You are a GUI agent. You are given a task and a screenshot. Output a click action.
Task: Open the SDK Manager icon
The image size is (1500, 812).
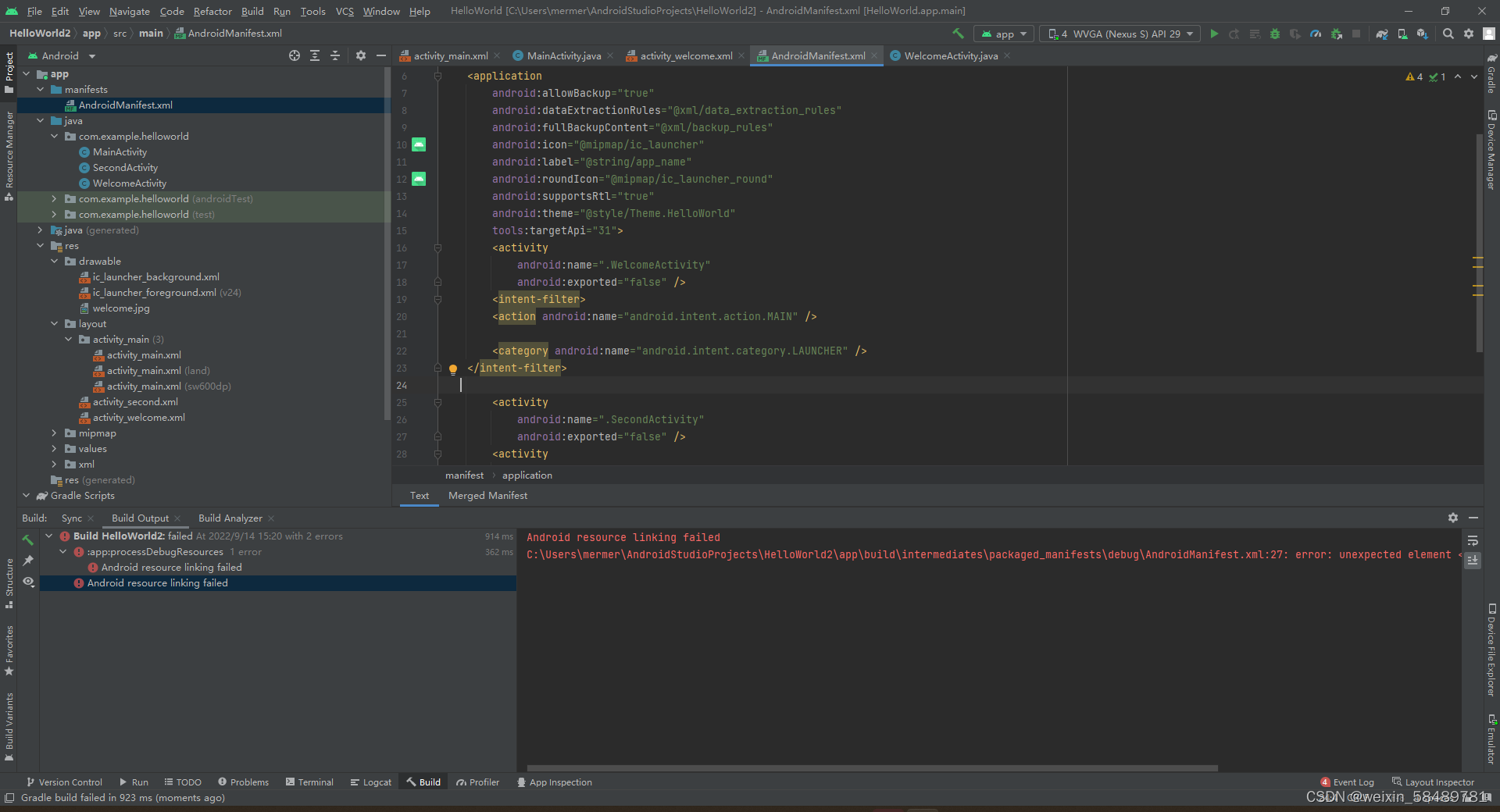[x=1422, y=34]
